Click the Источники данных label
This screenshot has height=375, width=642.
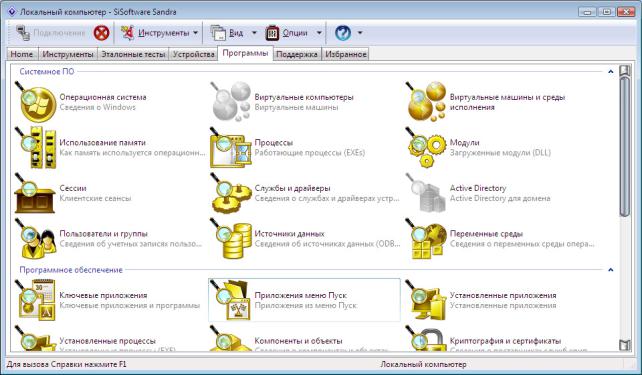[289, 234]
